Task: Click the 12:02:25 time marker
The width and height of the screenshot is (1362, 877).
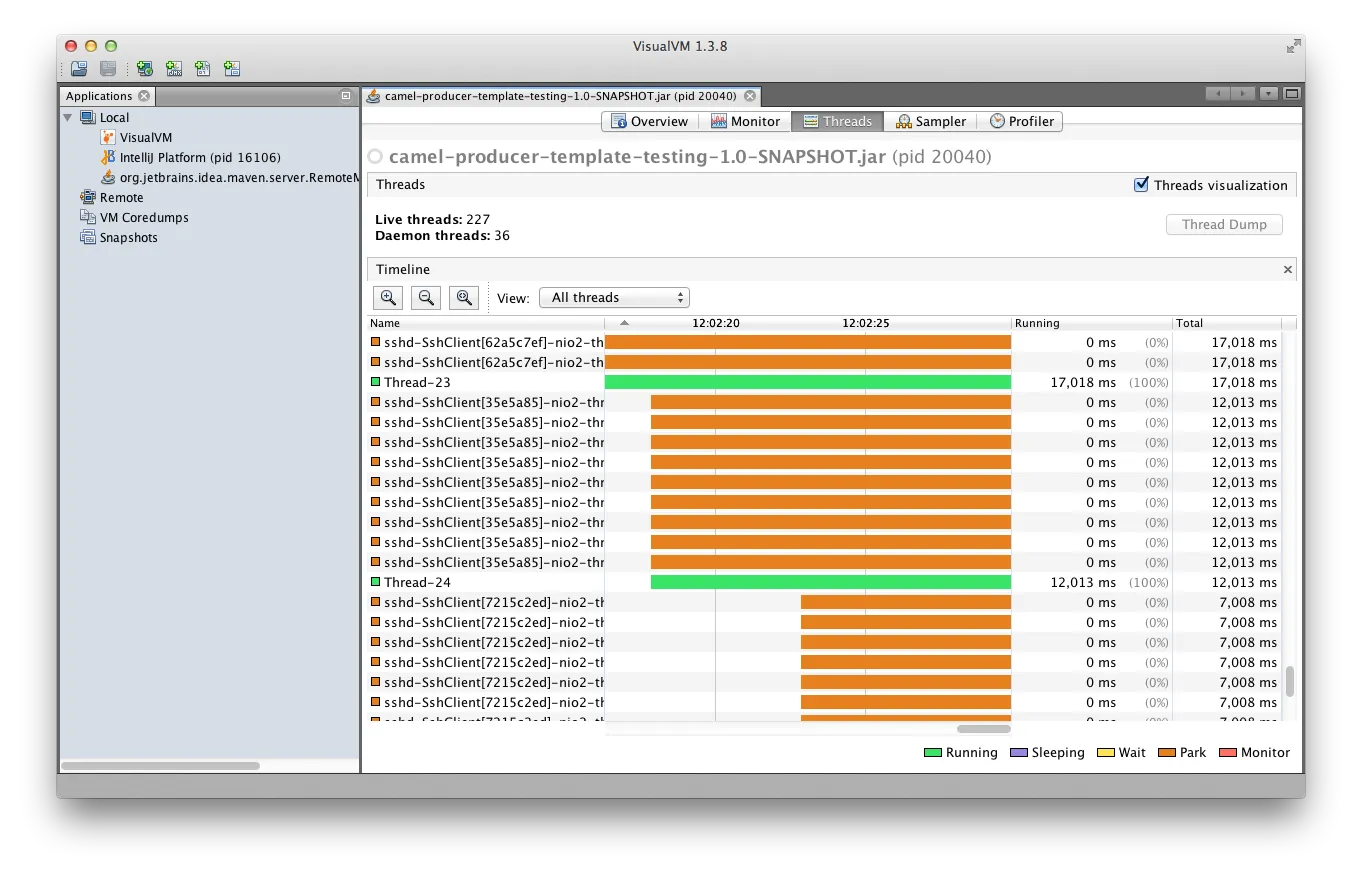Action: [866, 323]
